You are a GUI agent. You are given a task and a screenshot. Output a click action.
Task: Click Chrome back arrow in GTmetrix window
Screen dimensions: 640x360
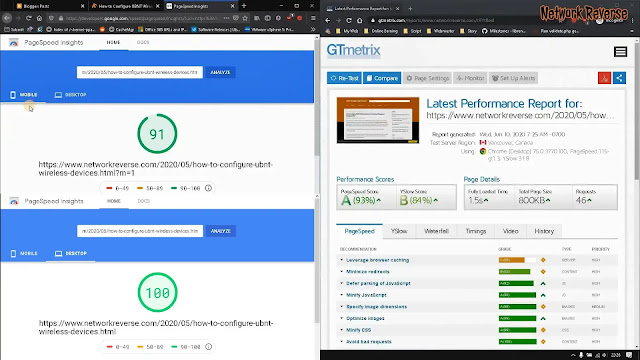328,20
